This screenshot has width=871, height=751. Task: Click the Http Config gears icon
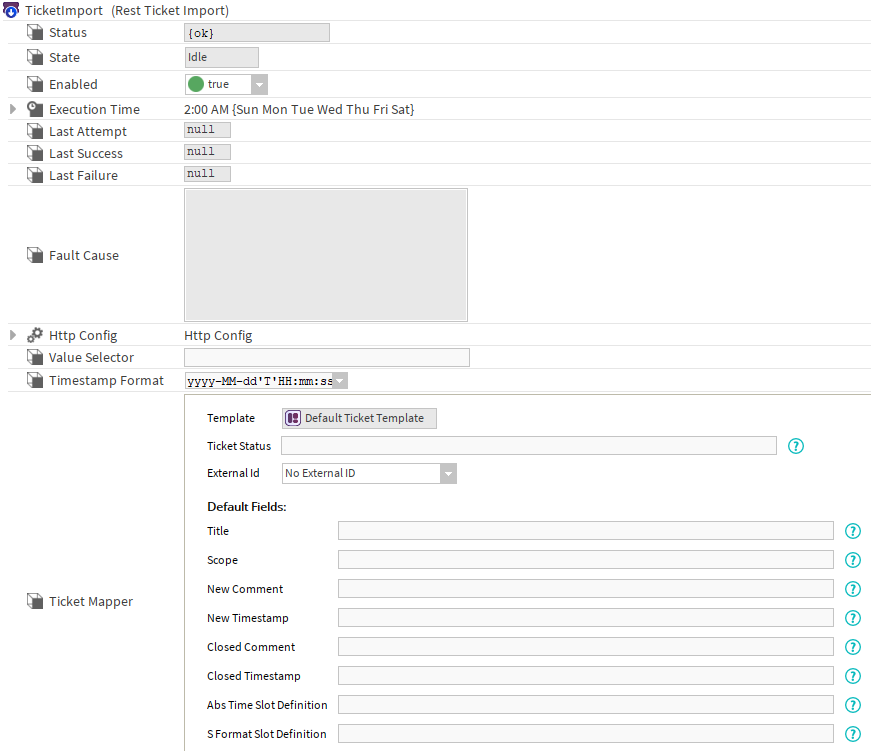(35, 335)
